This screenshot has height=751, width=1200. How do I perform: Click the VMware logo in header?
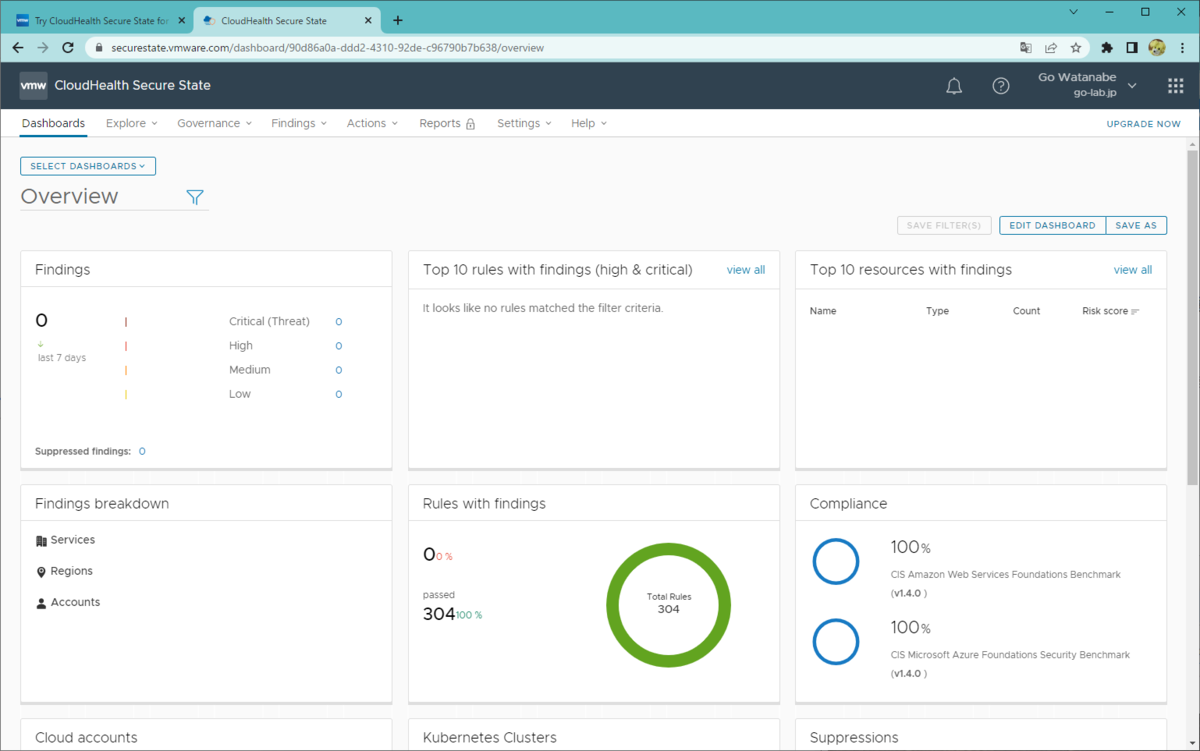33,86
